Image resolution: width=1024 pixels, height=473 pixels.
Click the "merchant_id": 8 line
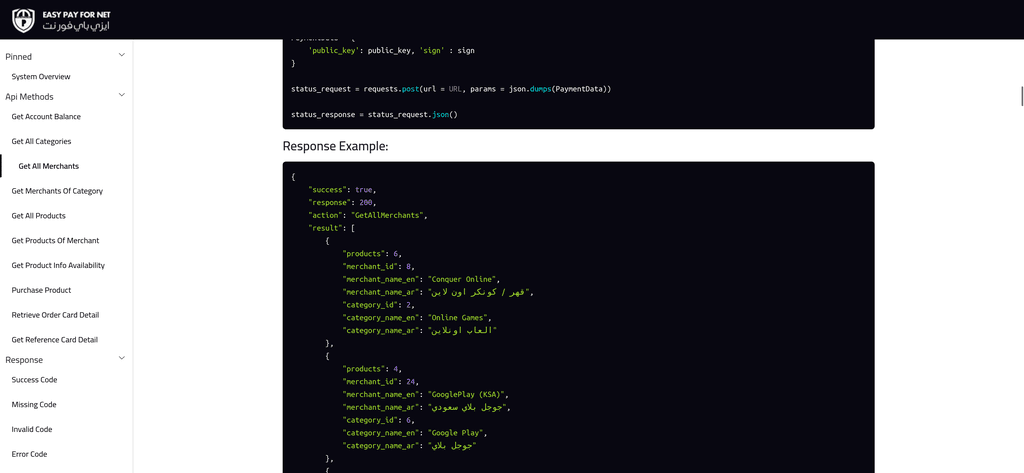click(x=378, y=267)
